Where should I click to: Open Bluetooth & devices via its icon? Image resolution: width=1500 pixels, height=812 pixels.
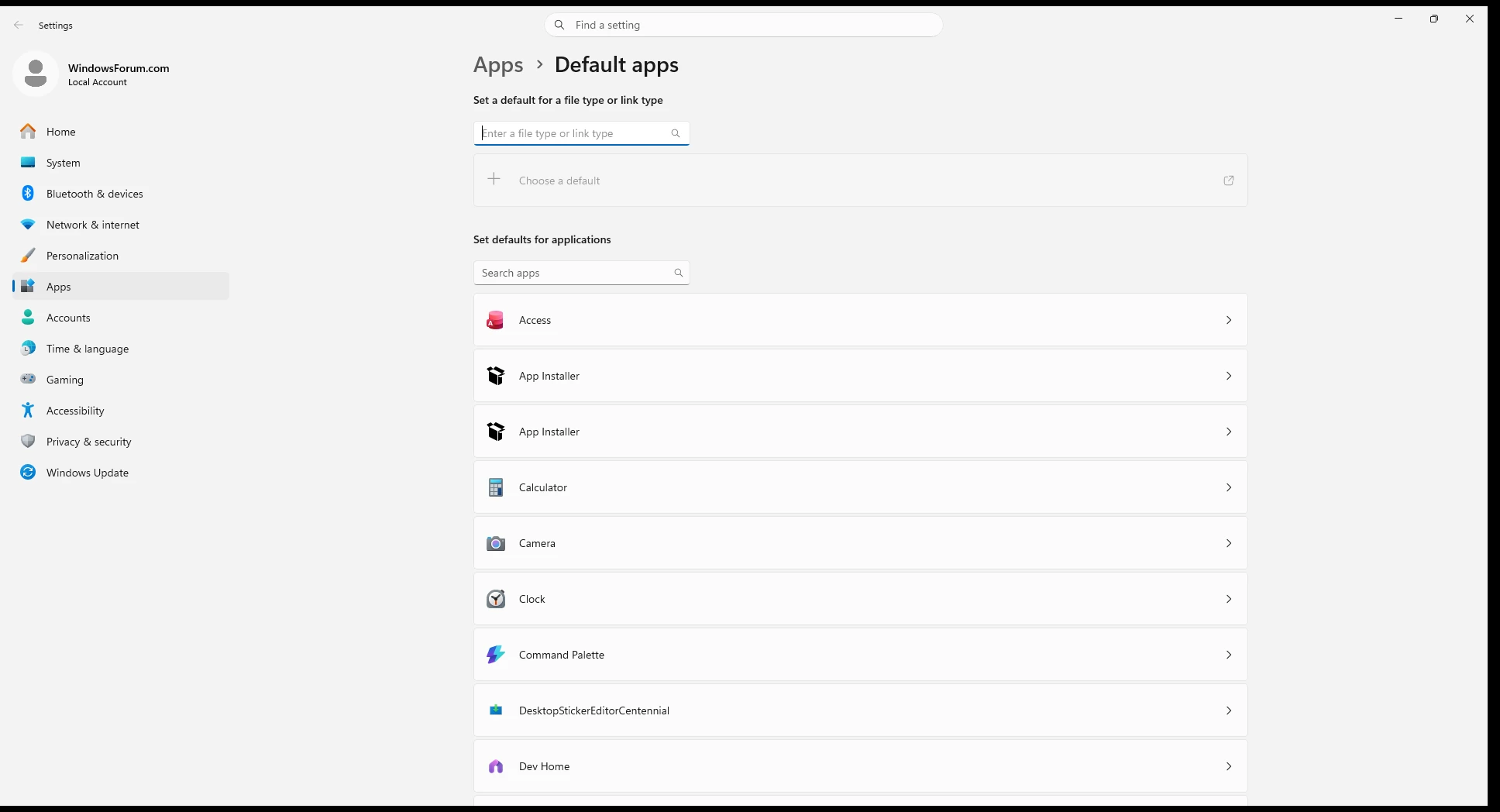pos(28,194)
